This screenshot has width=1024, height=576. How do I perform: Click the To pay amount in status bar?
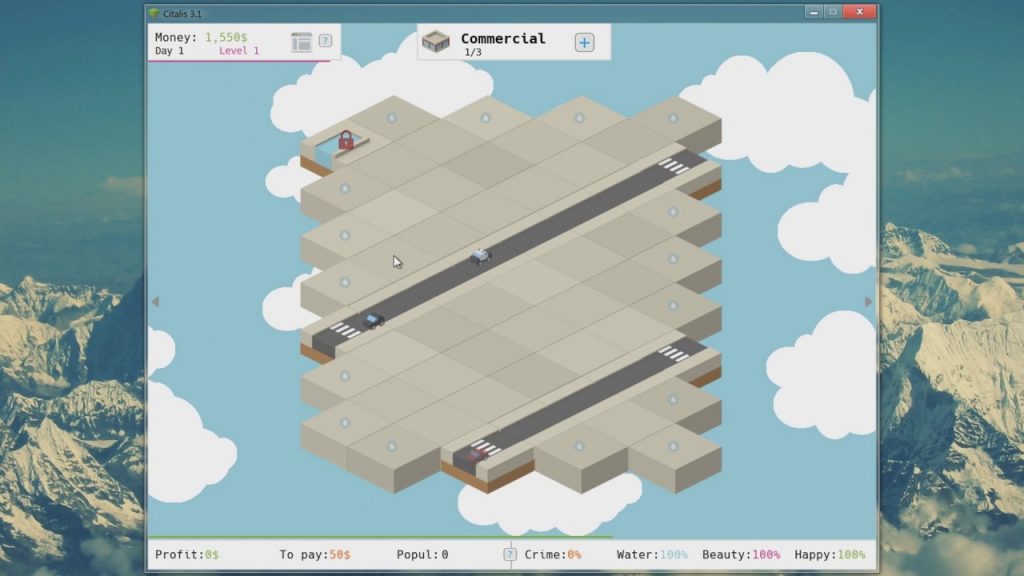click(314, 554)
